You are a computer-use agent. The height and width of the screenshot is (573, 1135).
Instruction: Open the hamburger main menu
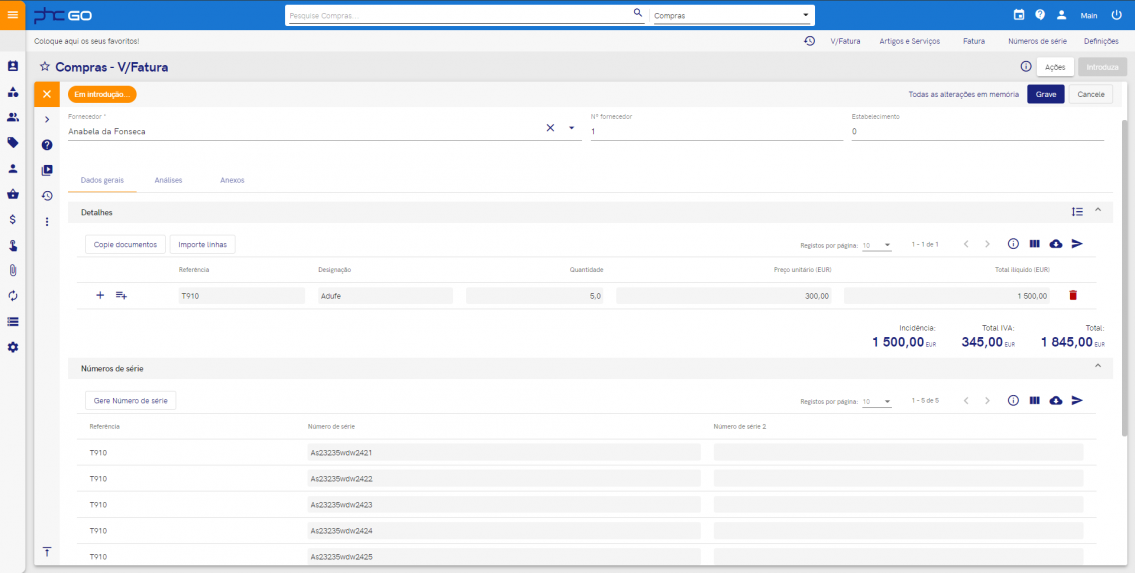coord(12,14)
